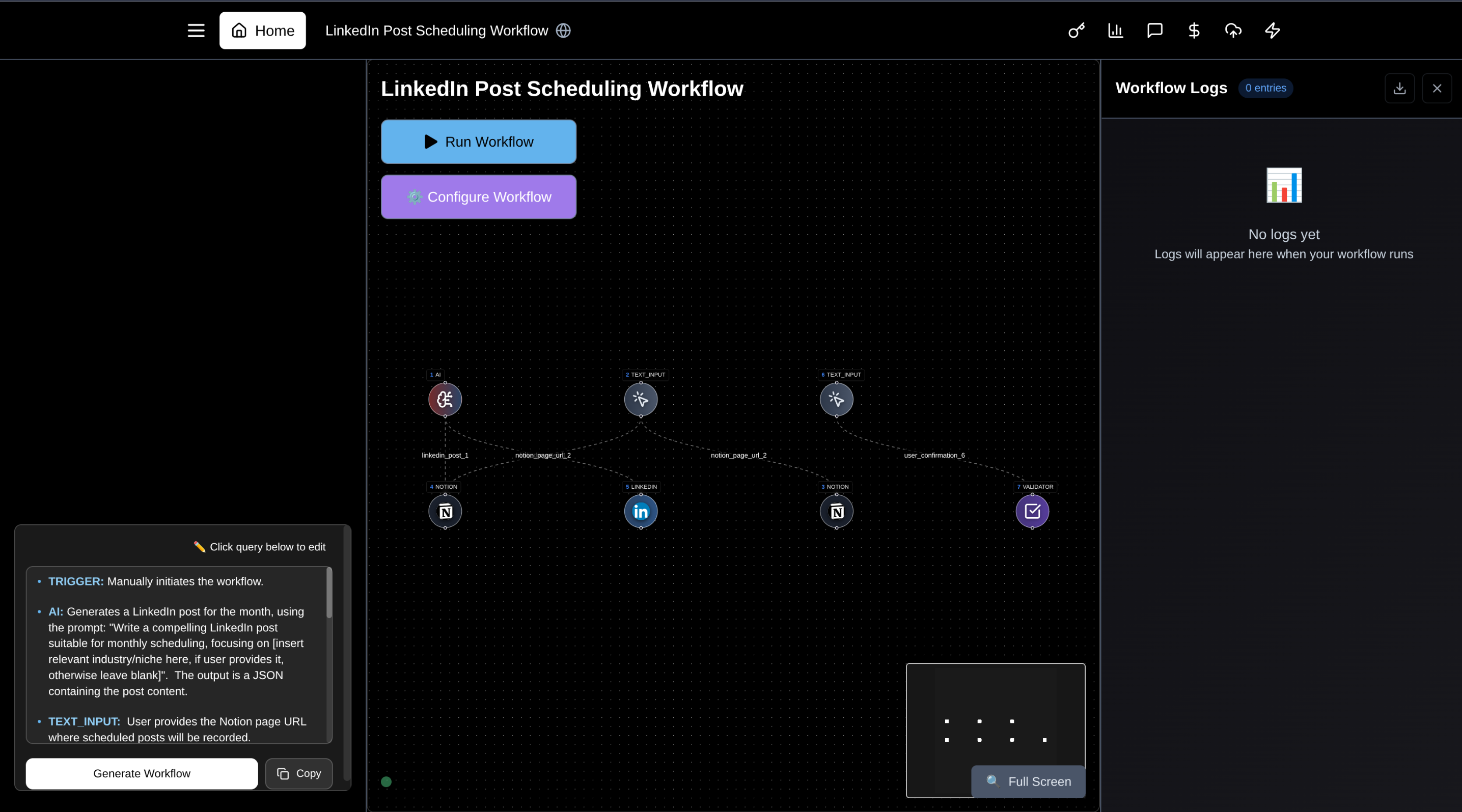This screenshot has height=812, width=1462.
Task: Close the Workflow Logs panel
Action: click(x=1437, y=88)
